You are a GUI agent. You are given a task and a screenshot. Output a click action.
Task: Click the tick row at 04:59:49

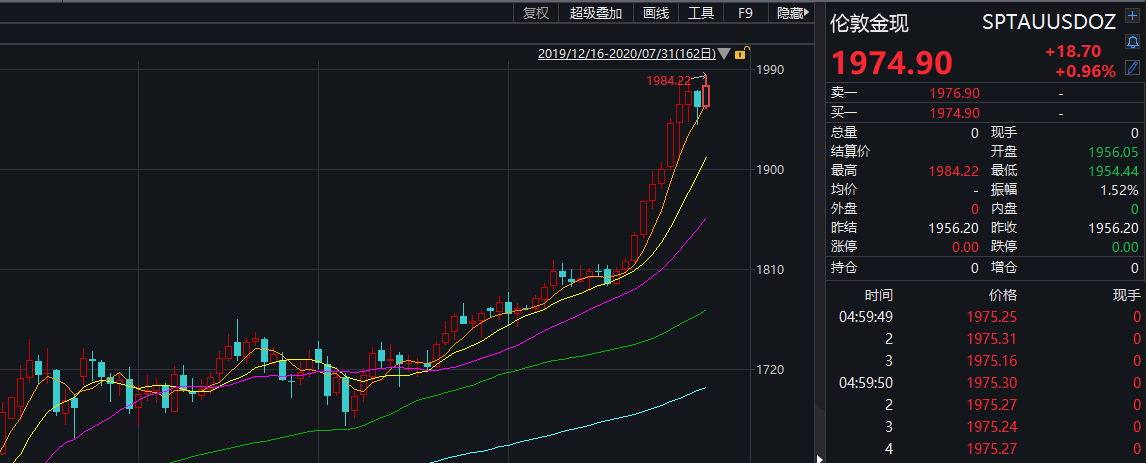[x=985, y=317]
